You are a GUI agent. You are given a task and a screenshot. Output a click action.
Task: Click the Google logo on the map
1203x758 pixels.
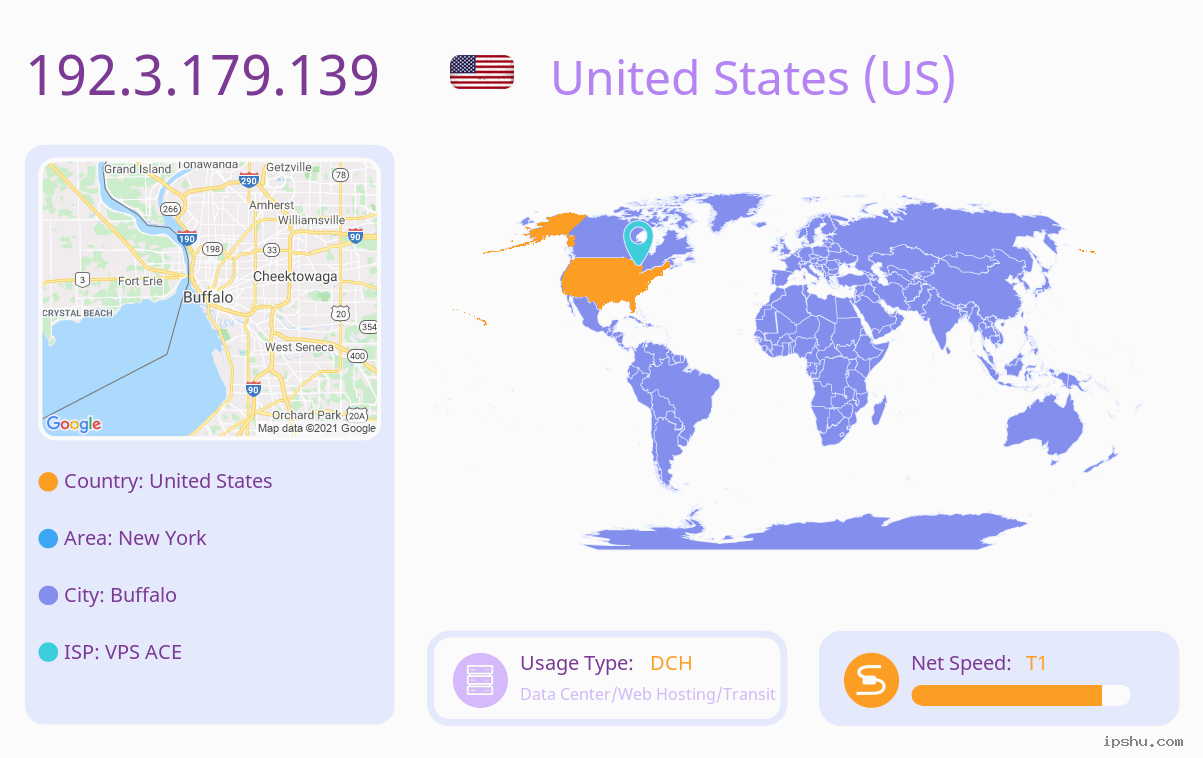[x=74, y=424]
